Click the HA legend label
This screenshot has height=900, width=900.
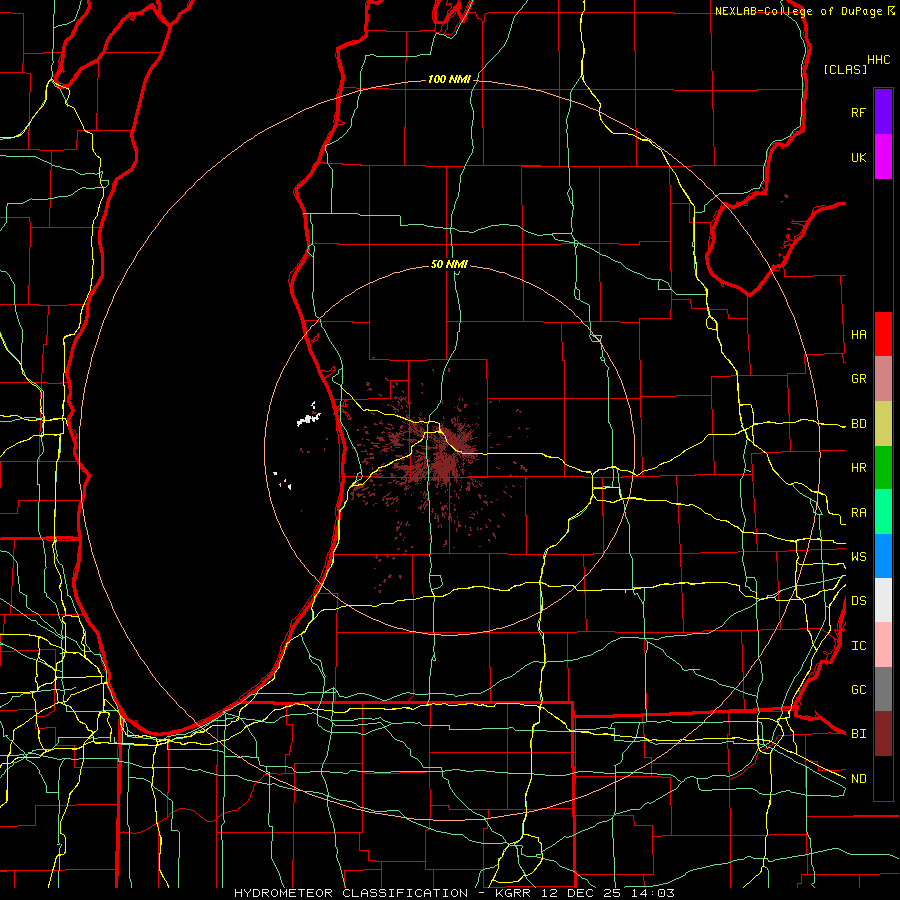(x=858, y=334)
